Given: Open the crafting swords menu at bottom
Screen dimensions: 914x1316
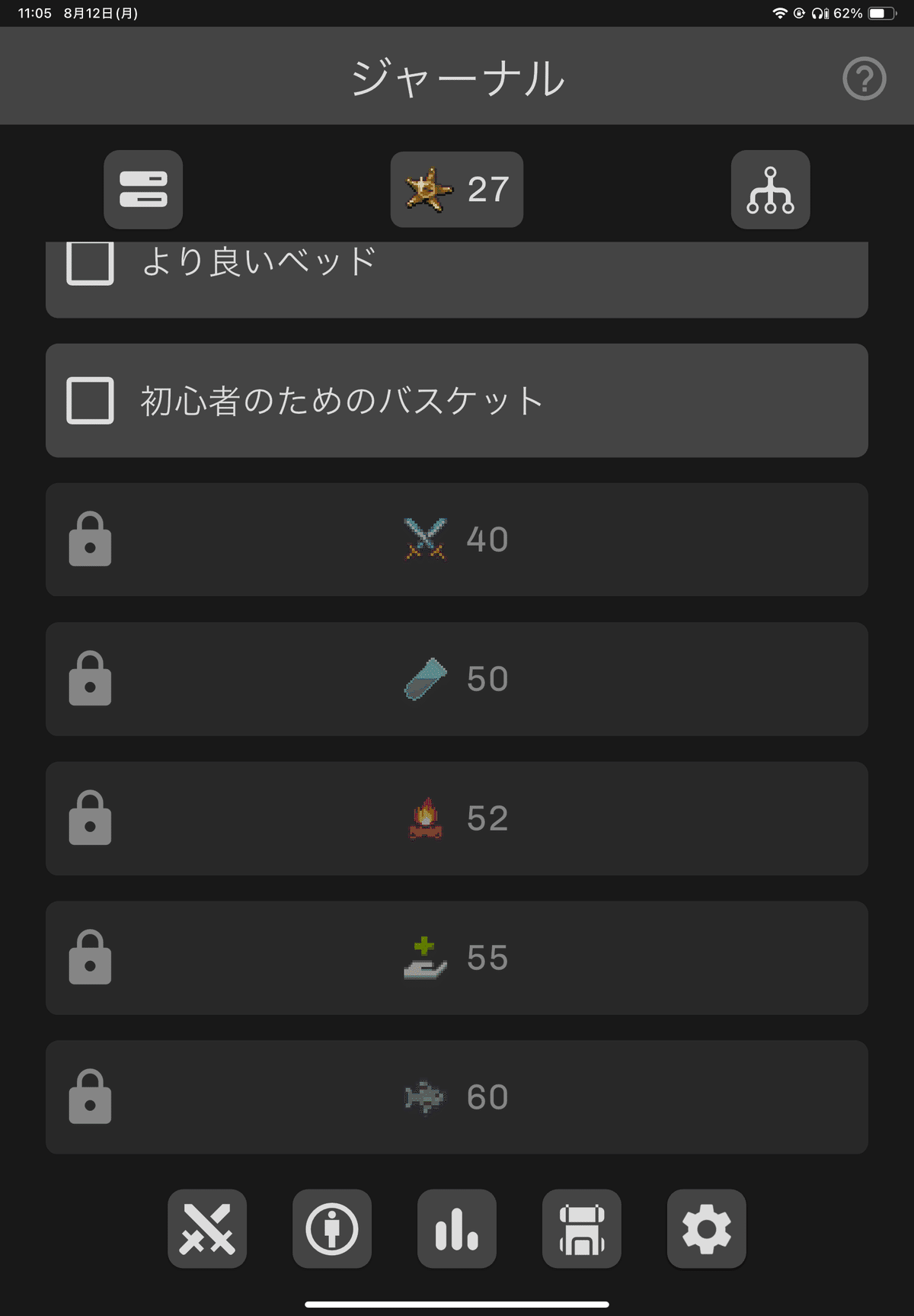Looking at the screenshot, I should (206, 1228).
